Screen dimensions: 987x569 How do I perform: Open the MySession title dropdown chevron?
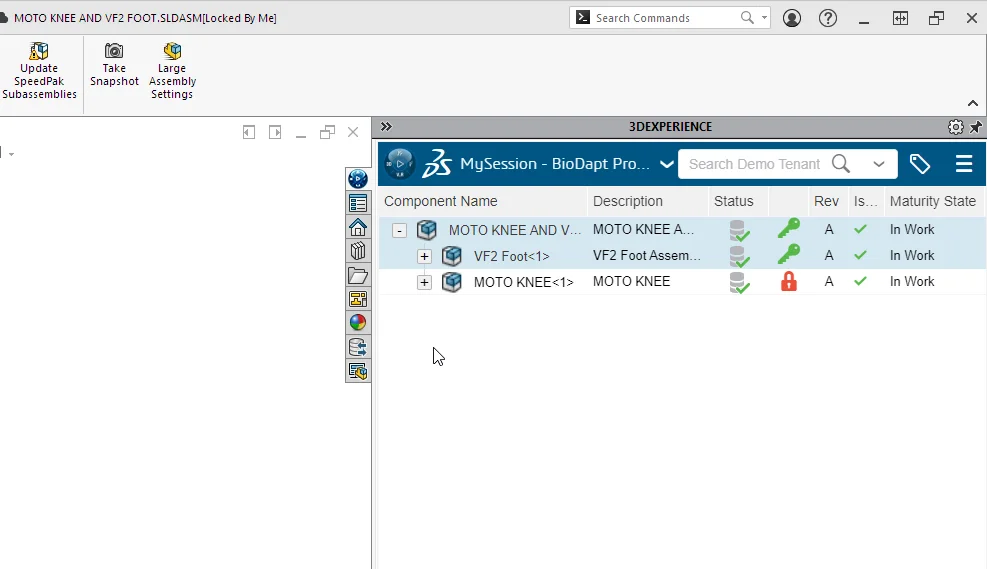pos(668,164)
